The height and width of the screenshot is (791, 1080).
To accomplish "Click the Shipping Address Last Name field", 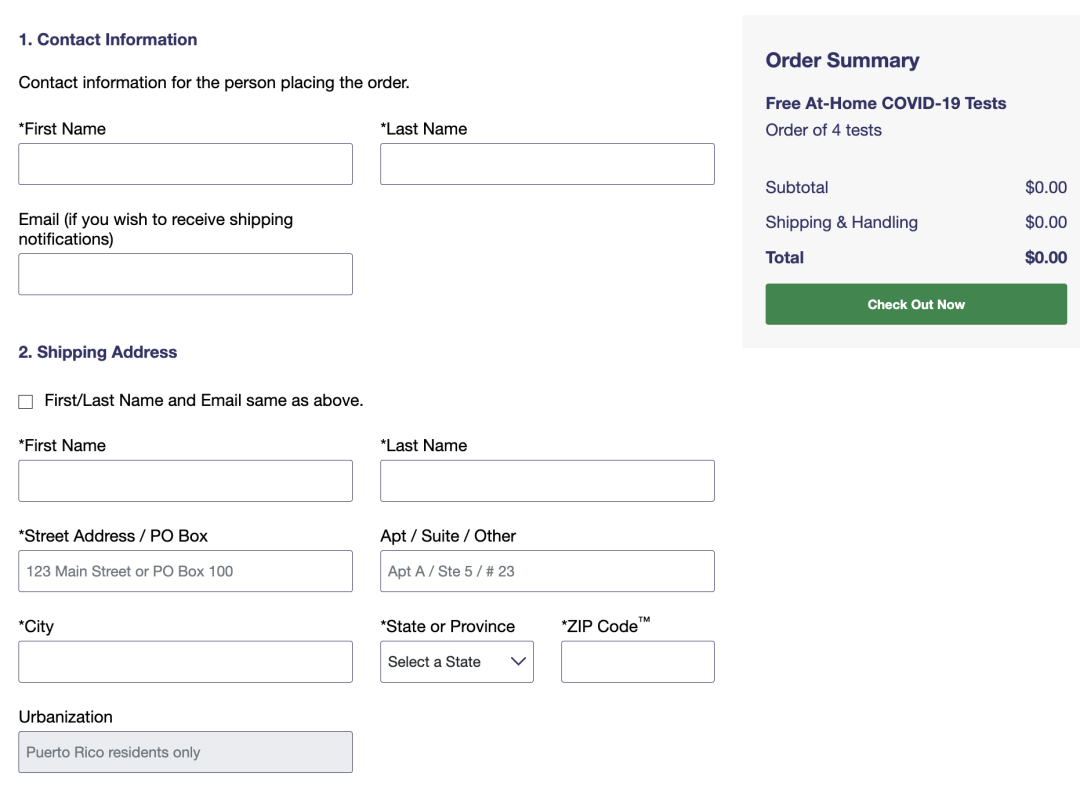I will pyautogui.click(x=547, y=481).
